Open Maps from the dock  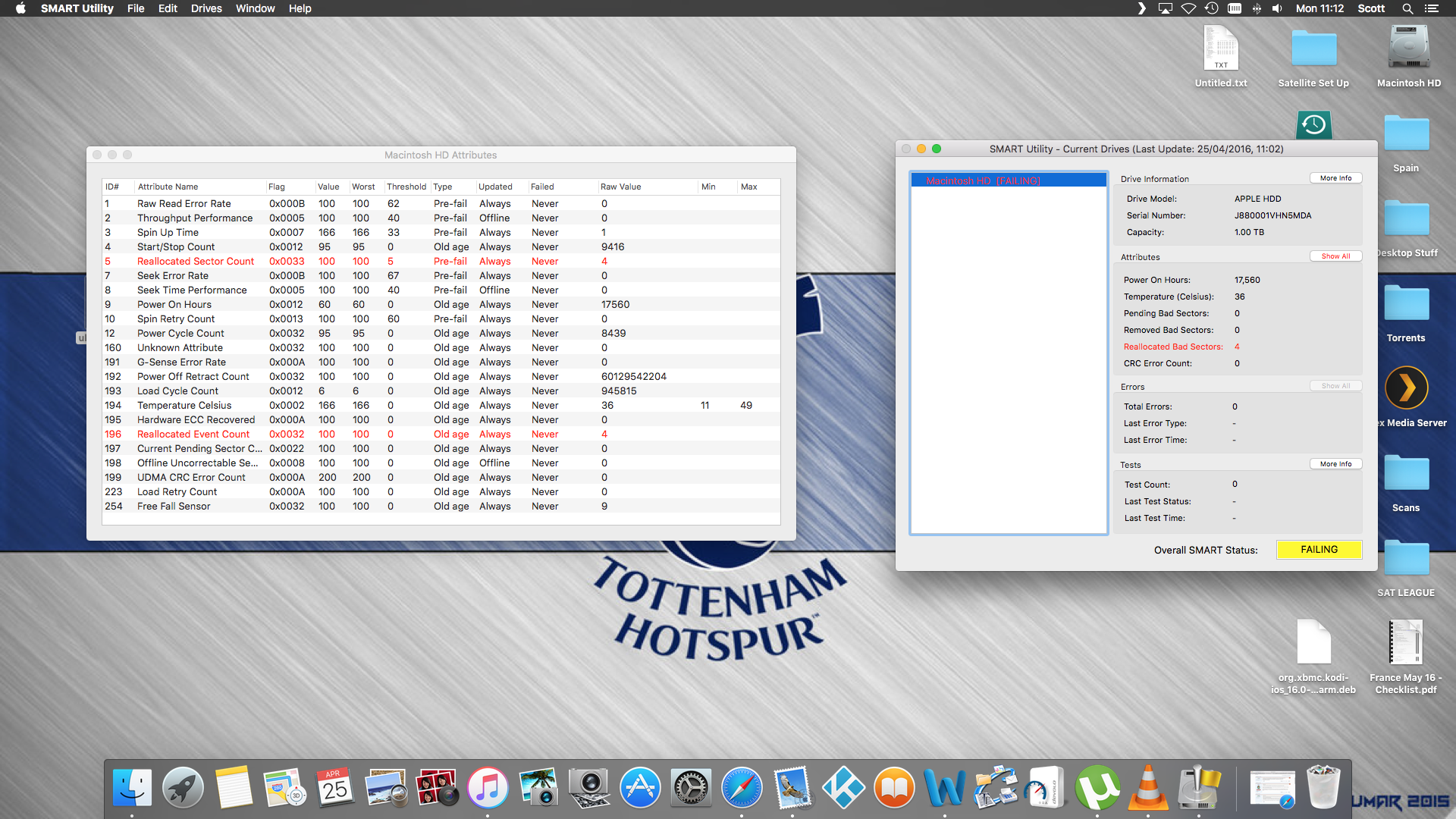click(x=284, y=788)
